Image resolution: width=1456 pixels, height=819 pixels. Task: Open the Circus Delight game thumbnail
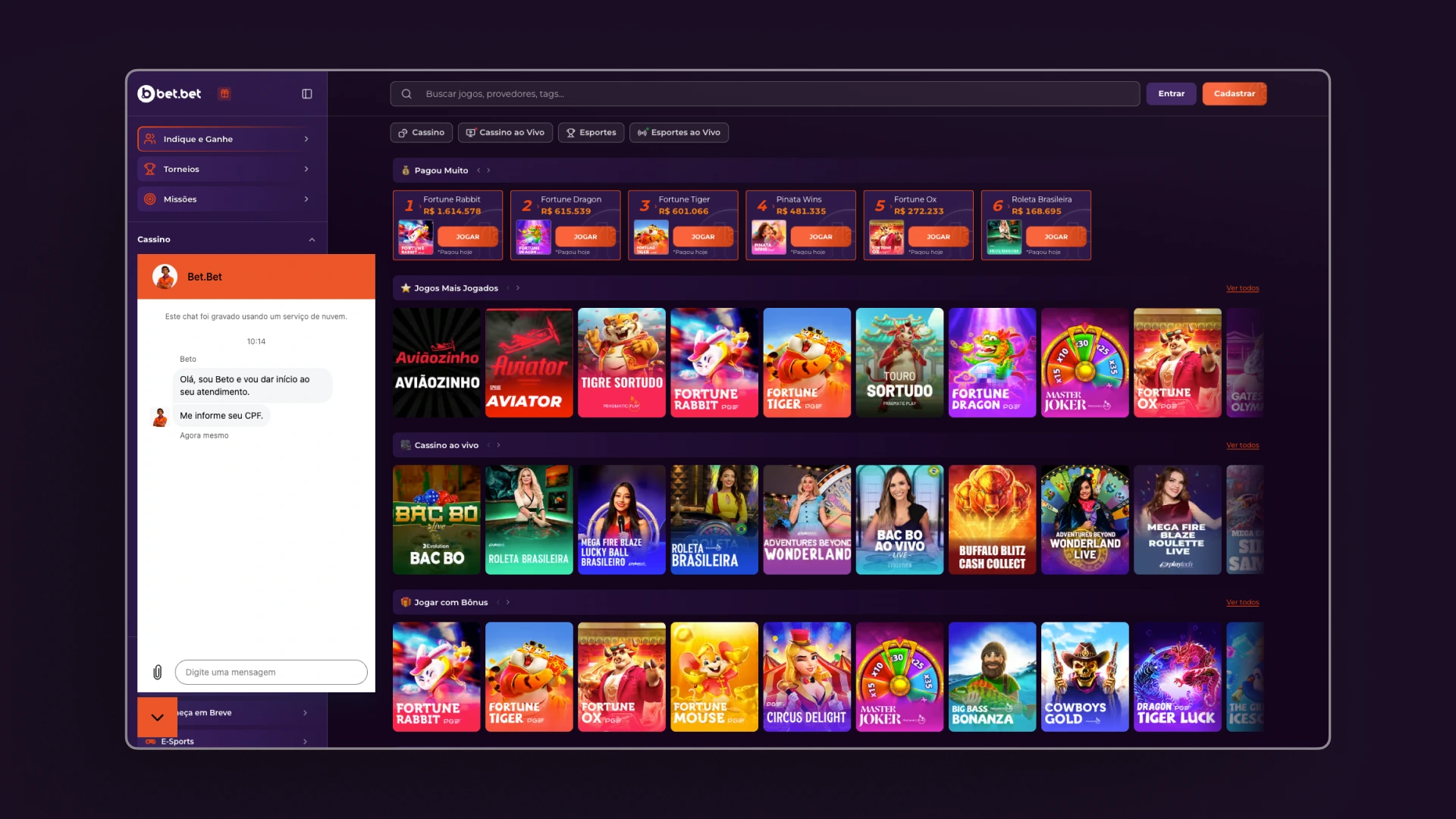point(807,676)
